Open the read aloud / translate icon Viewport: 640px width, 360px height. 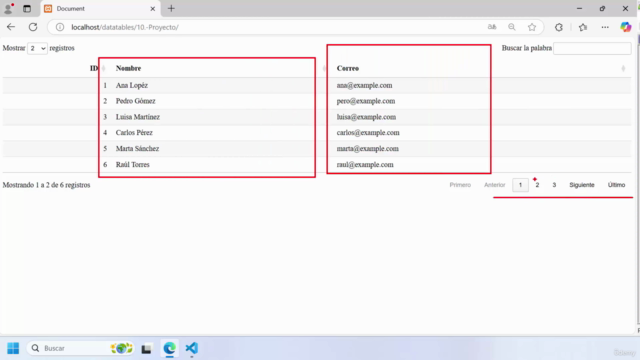point(492,27)
